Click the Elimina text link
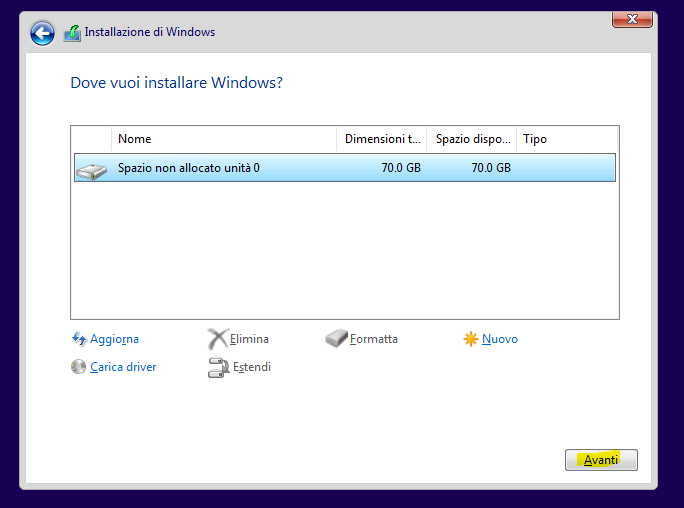The width and height of the screenshot is (684, 508). (249, 339)
